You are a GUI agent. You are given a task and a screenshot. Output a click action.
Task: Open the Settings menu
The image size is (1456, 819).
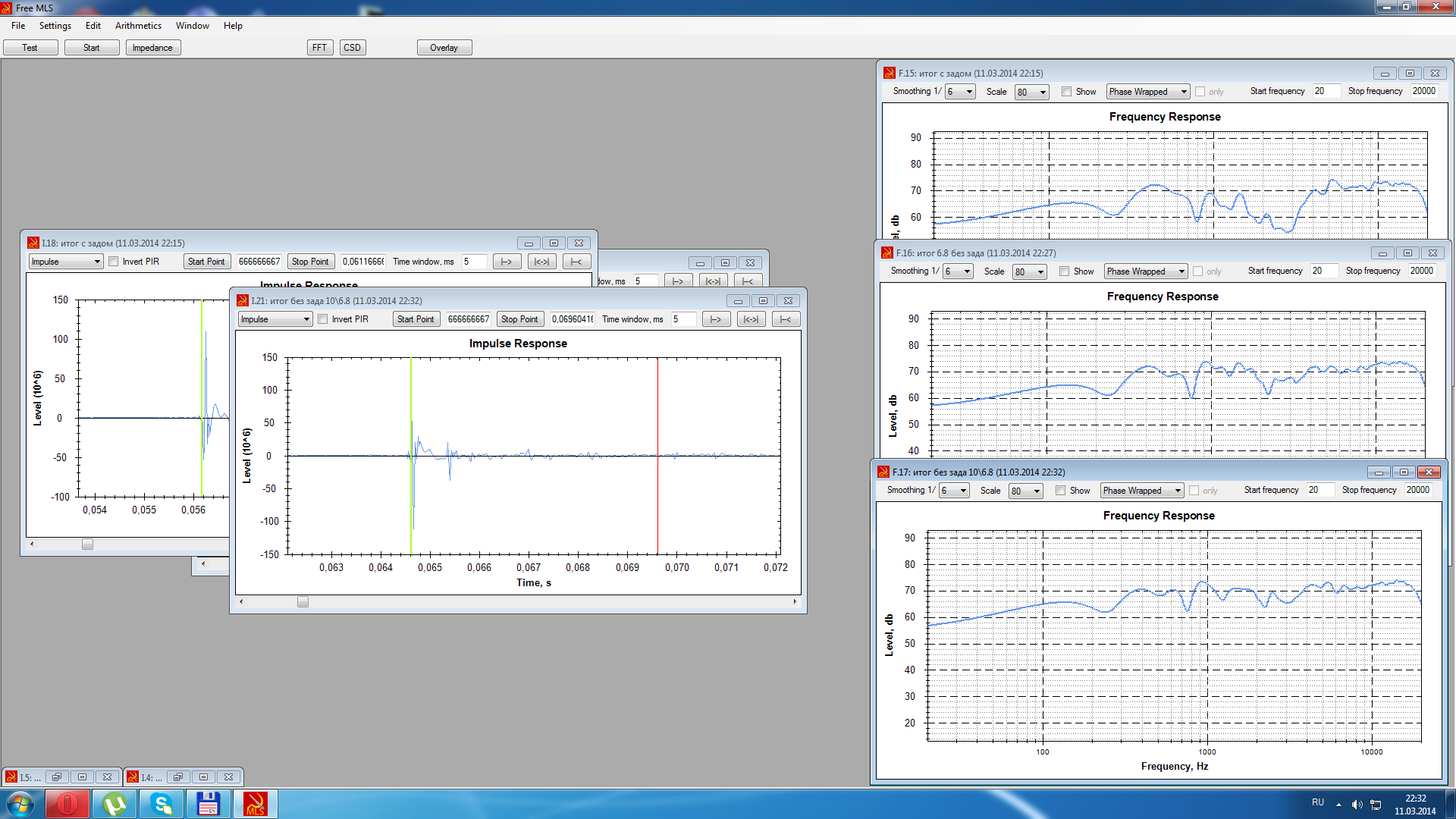pyautogui.click(x=55, y=26)
